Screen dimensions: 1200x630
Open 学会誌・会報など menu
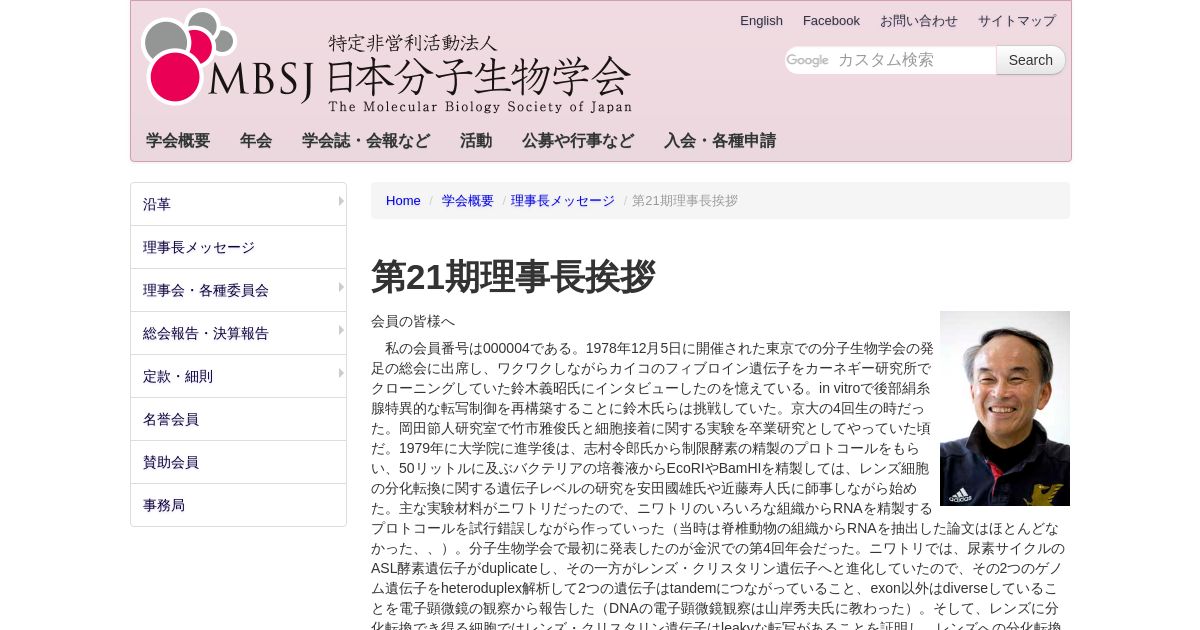point(366,141)
